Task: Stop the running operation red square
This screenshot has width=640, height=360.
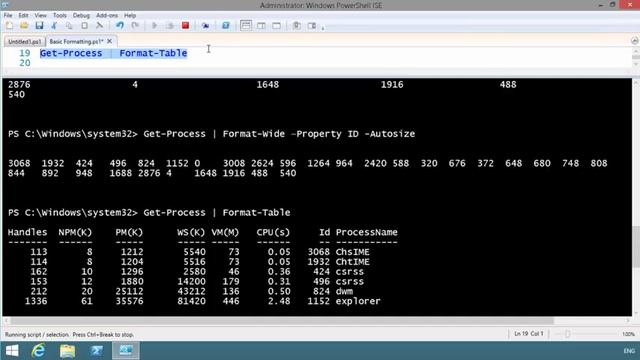Action: (185, 26)
